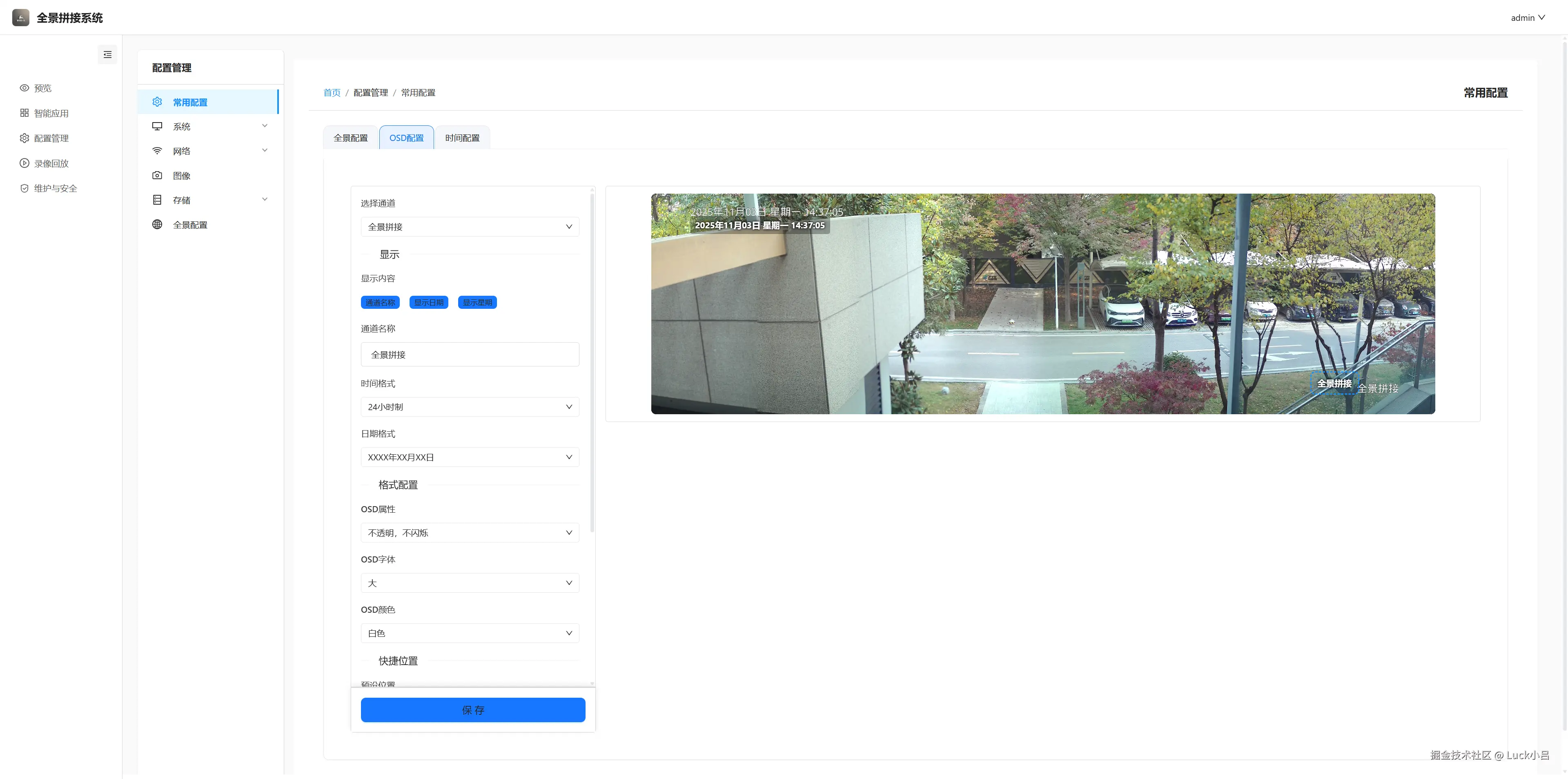Collapse the left sidebar menu icon
This screenshot has width=1568, height=779.
(107, 55)
